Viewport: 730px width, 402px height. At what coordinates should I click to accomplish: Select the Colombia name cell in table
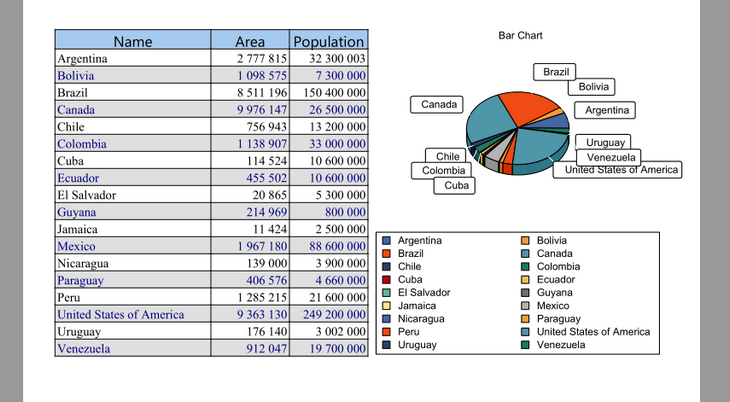tap(133, 143)
